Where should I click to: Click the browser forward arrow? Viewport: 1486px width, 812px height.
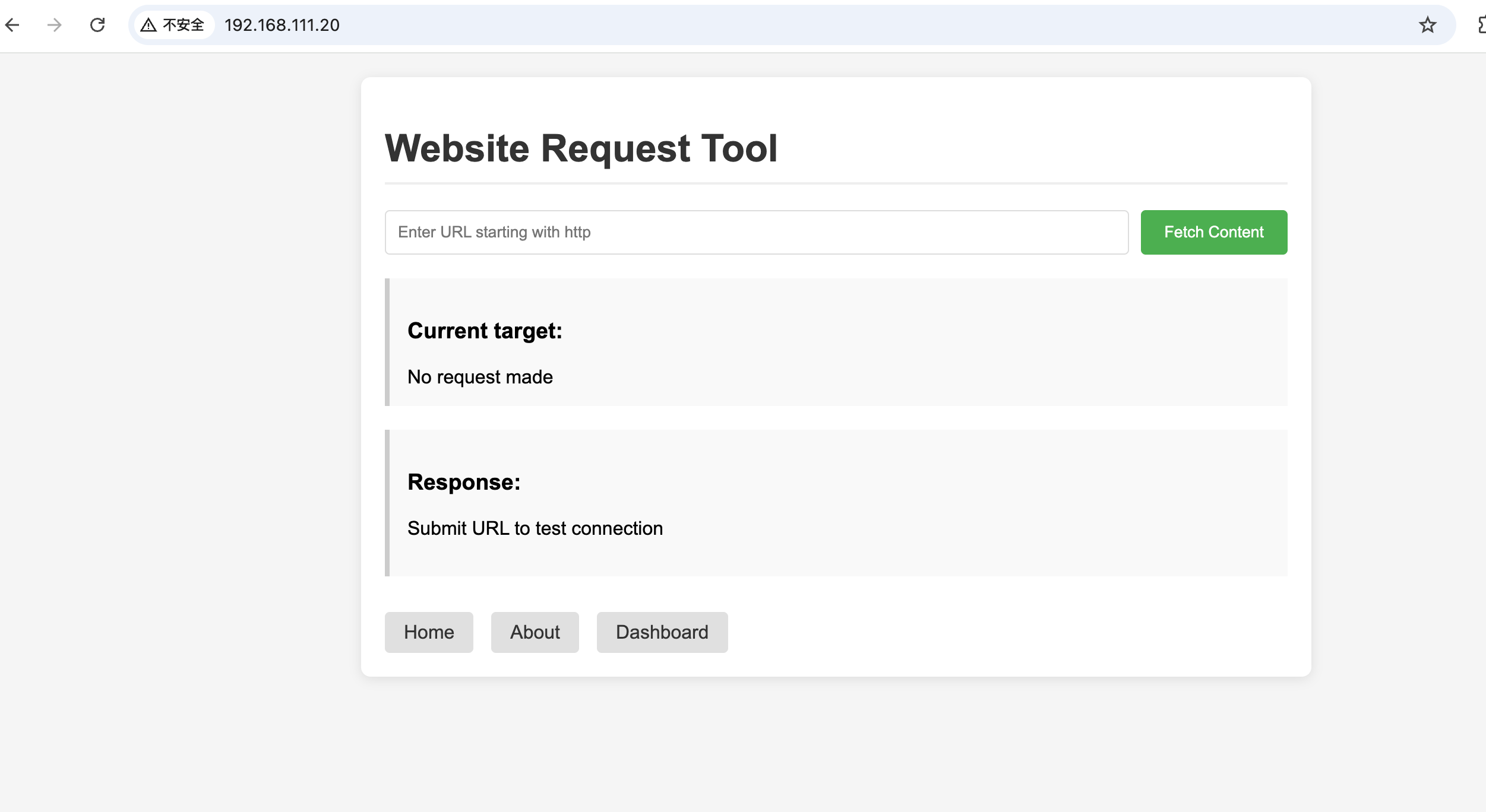point(55,25)
